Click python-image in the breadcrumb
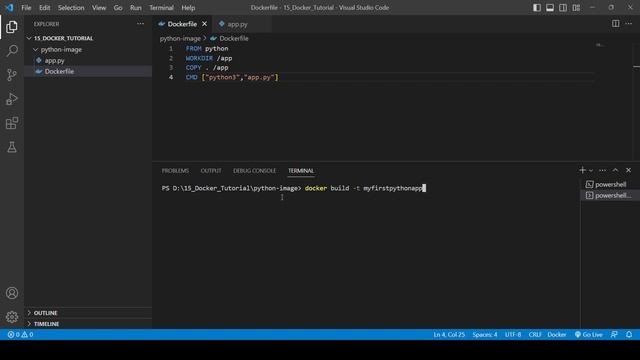This screenshot has width=640, height=360. [180, 38]
